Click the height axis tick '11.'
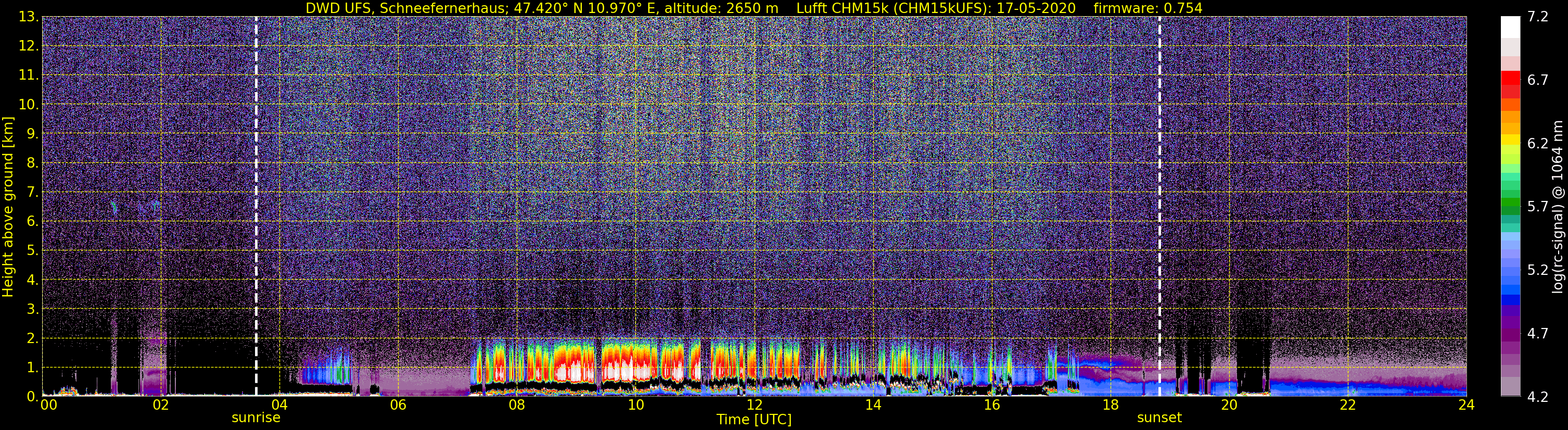Viewport: 1568px width, 430px height. click(29, 75)
